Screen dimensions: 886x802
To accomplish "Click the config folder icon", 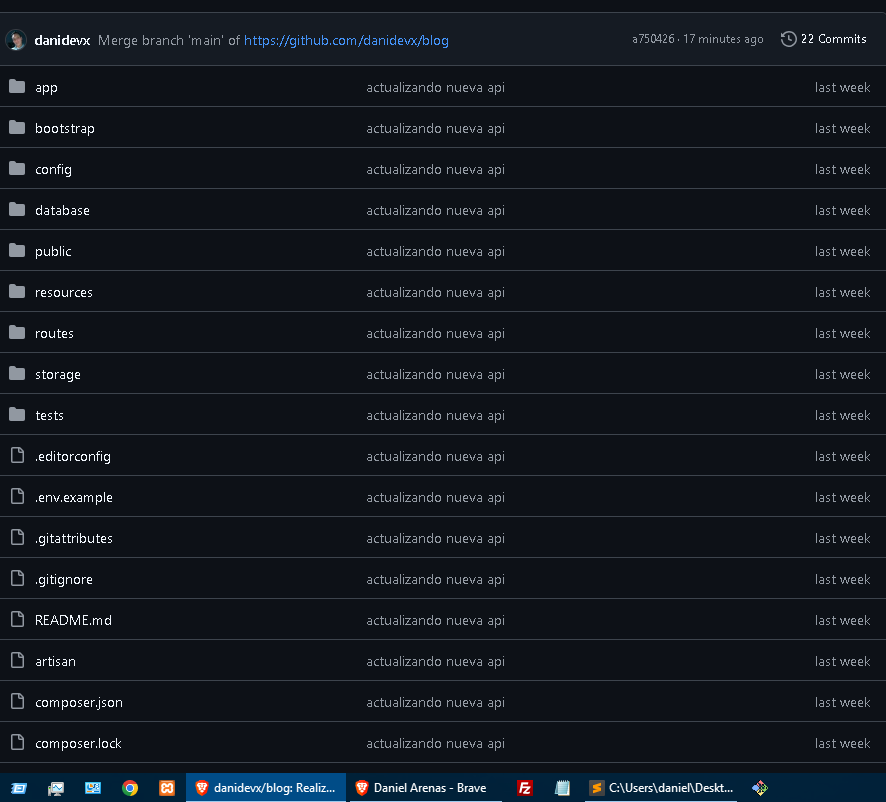I will [x=17, y=168].
